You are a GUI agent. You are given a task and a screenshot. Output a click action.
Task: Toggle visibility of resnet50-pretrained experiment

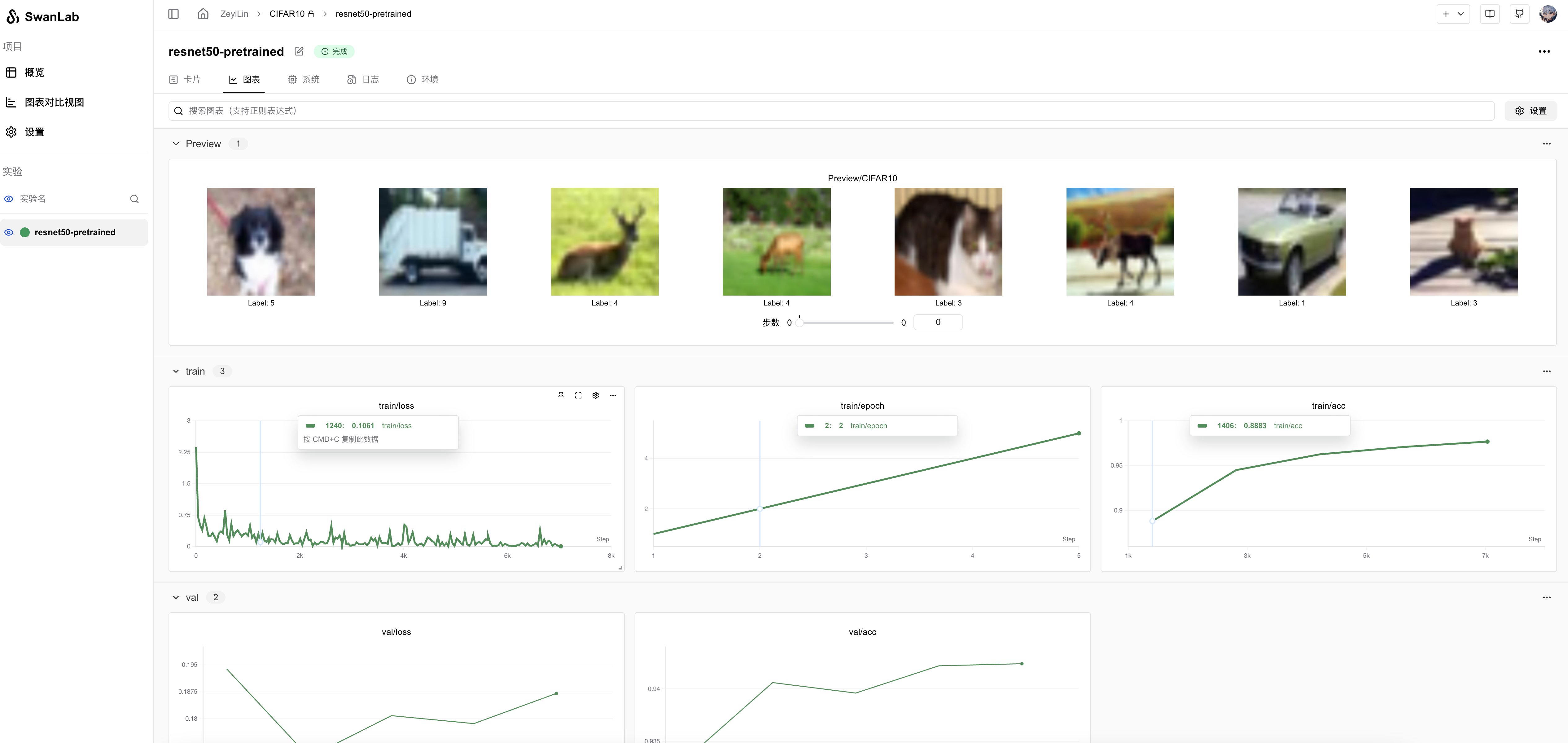pos(9,232)
